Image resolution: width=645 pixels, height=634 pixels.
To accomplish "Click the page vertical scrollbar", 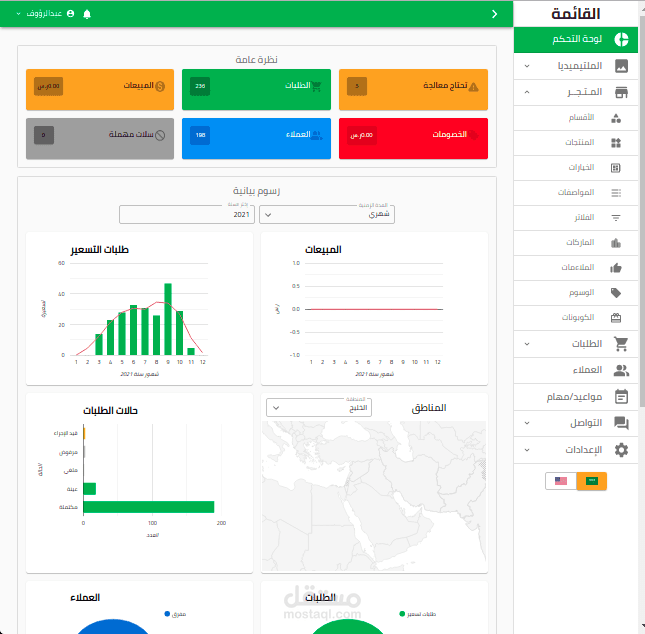I will point(642,210).
